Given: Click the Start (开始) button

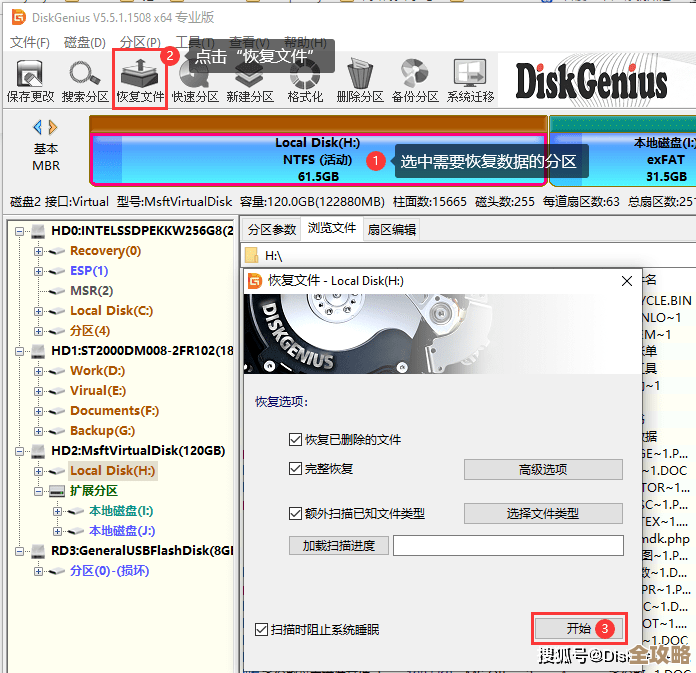Looking at the screenshot, I should point(579,629).
